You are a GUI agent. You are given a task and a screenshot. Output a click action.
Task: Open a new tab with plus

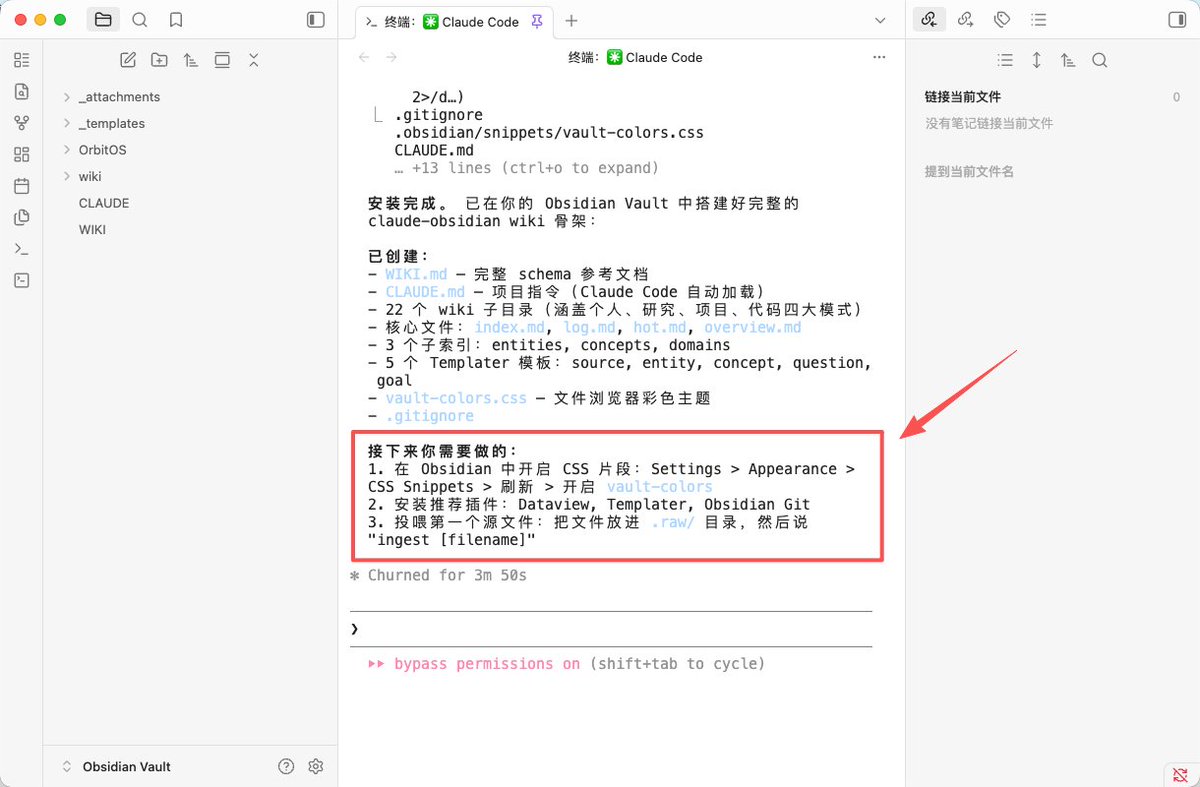point(571,21)
